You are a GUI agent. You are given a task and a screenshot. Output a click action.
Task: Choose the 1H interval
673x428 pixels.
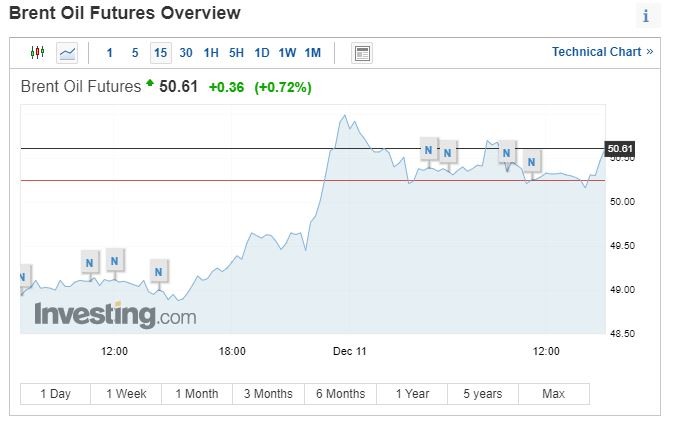point(211,53)
